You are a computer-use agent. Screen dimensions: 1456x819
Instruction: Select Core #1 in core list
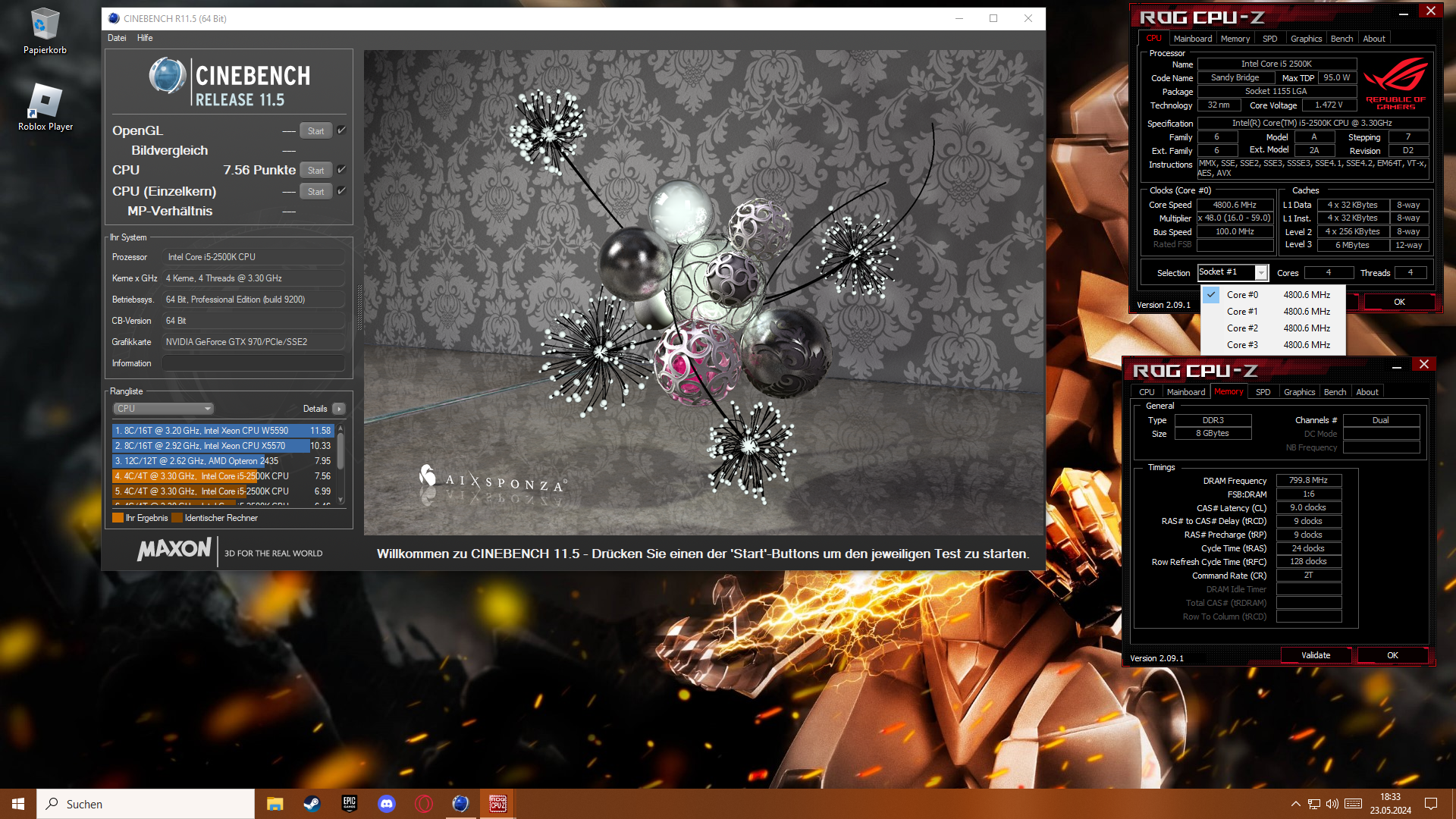pyautogui.click(x=1273, y=312)
